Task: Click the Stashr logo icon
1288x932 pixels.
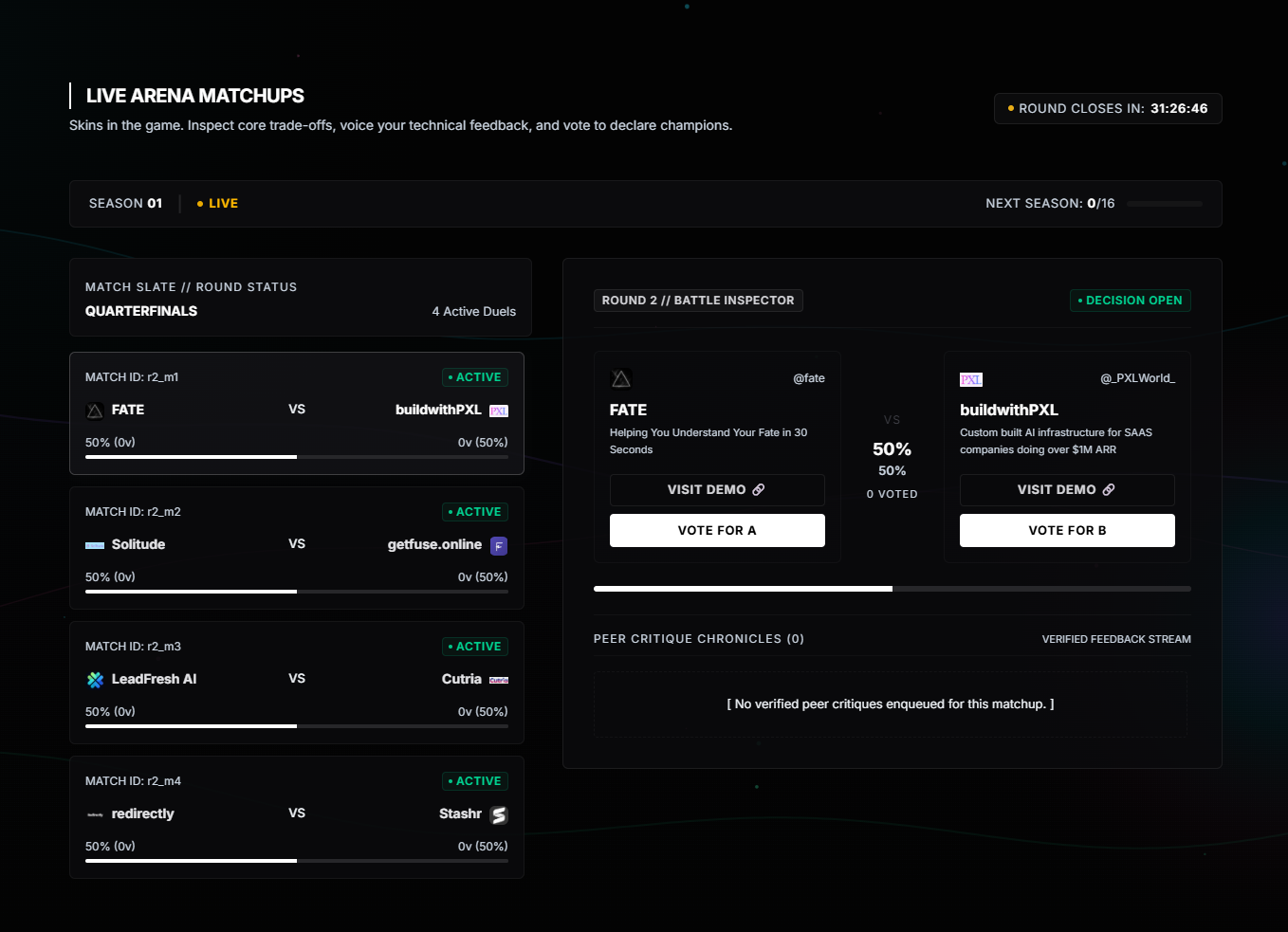Action: (x=499, y=814)
